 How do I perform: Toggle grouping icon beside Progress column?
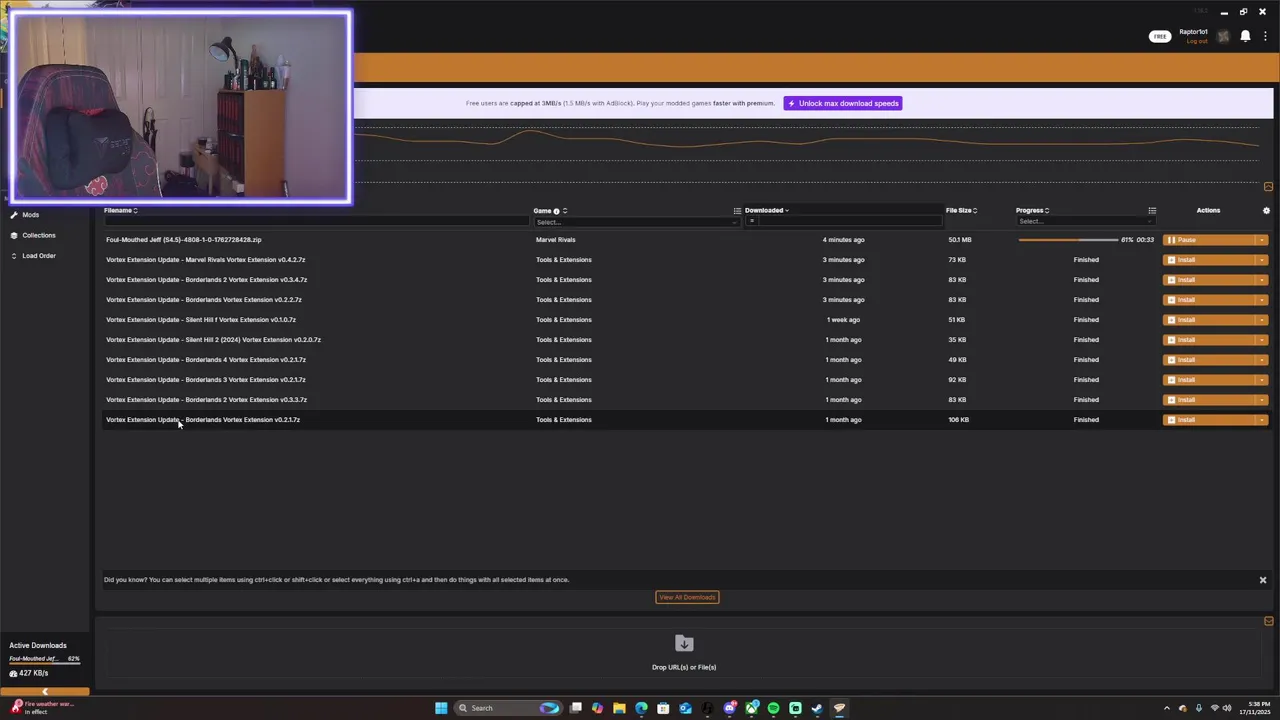[x=1152, y=210]
